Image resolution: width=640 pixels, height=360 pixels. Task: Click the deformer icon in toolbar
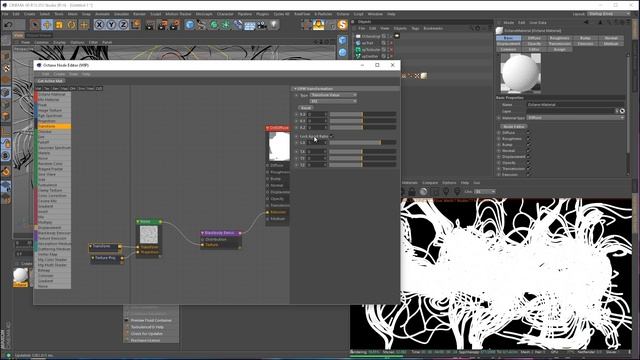238,25
